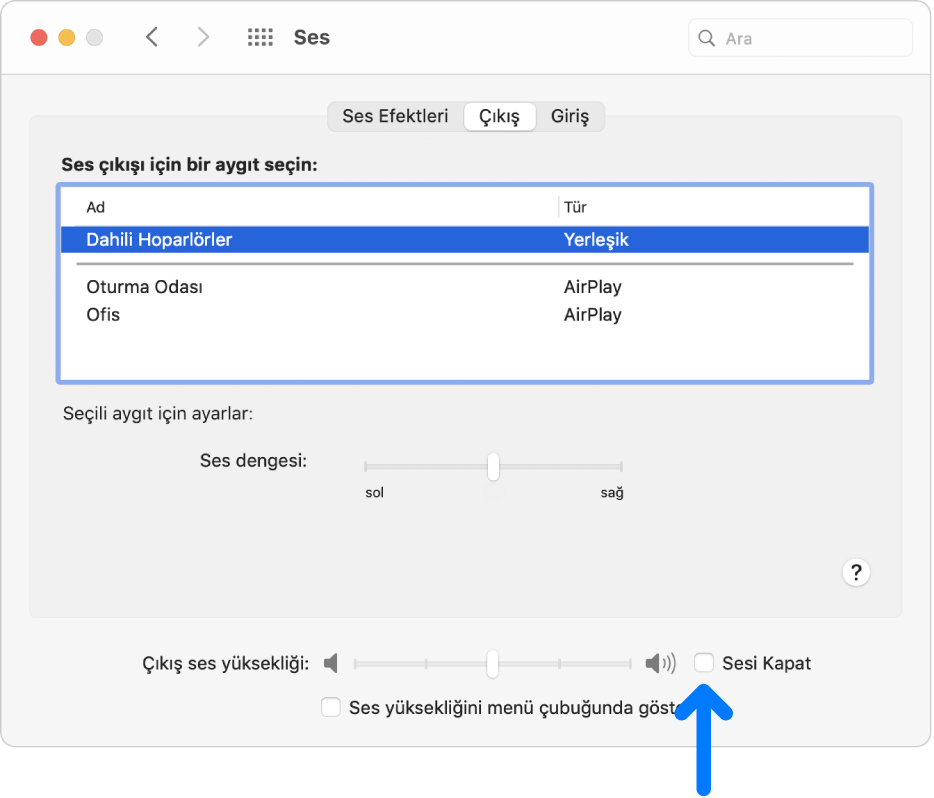Click the sağ label under the balance slider
This screenshot has height=798, width=934.
click(x=612, y=492)
